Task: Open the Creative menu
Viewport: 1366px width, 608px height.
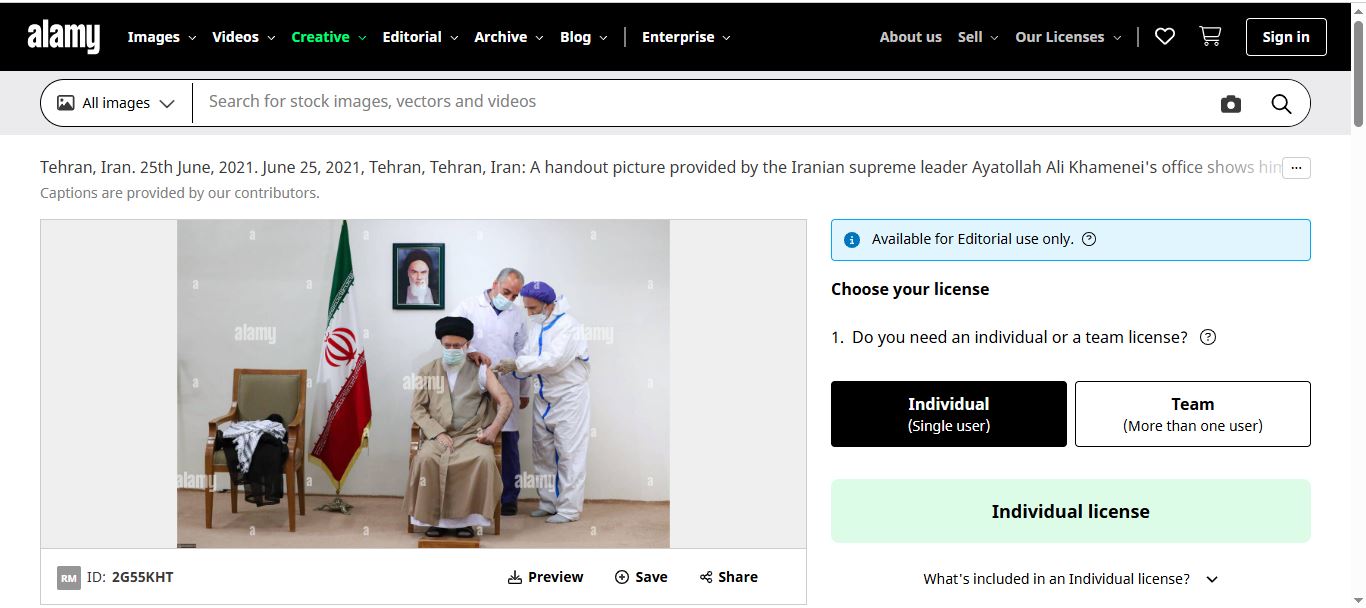Action: pyautogui.click(x=328, y=37)
